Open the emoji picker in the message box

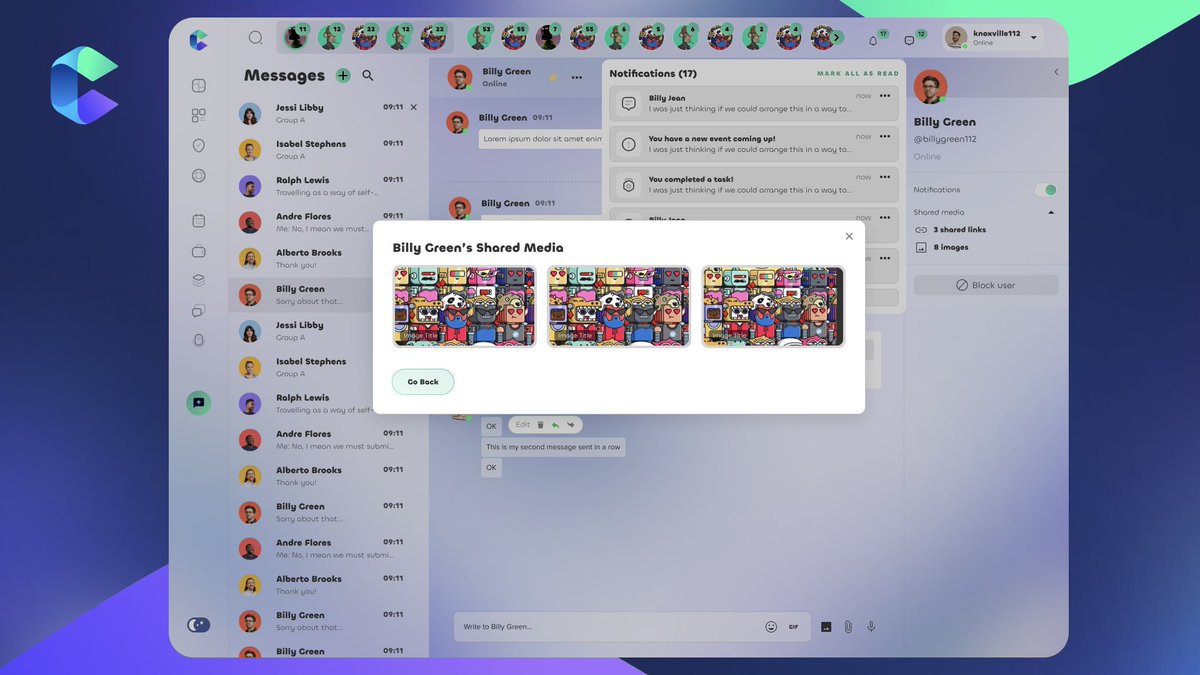pyautogui.click(x=771, y=627)
